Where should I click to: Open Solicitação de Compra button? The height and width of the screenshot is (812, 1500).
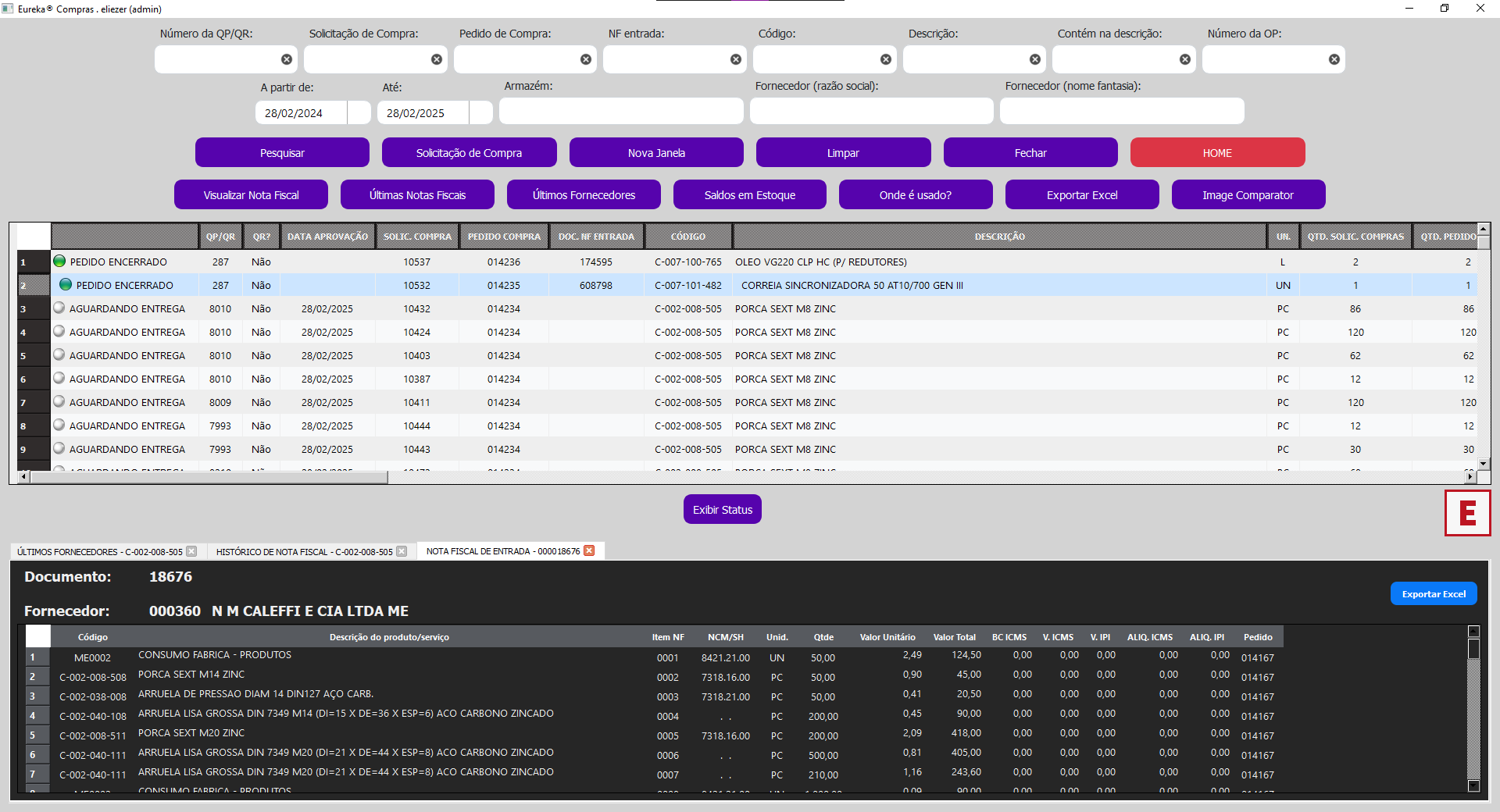point(469,152)
